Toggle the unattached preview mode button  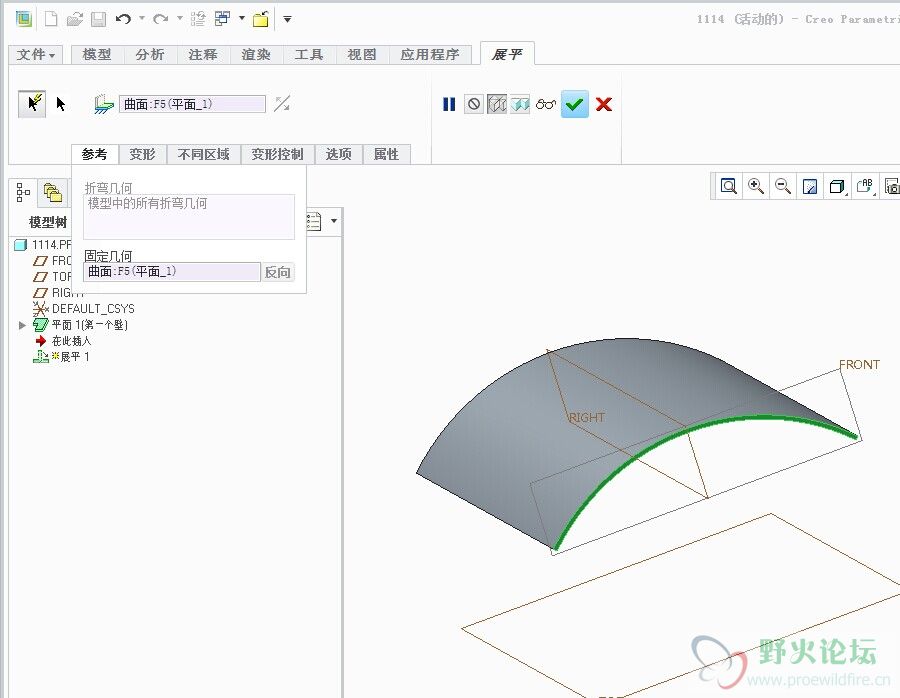[x=520, y=104]
